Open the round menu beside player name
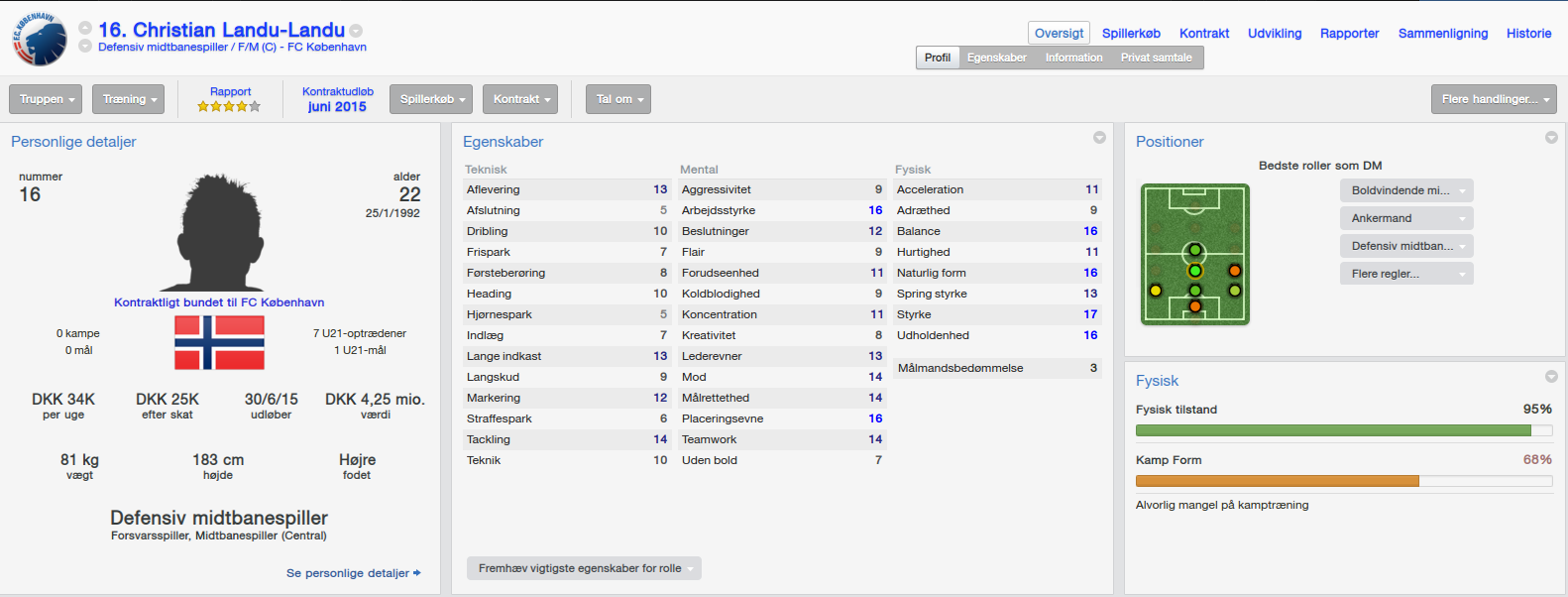Viewport: 1568px width, 597px height. pos(356,31)
